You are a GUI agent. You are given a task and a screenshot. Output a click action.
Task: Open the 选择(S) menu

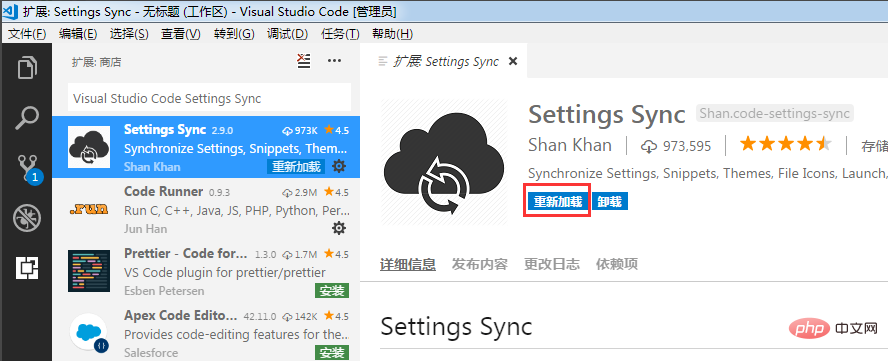(129, 34)
